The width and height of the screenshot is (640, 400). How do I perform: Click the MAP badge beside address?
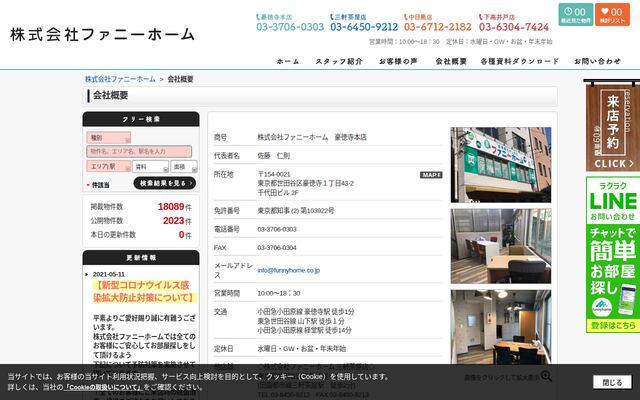[431, 175]
